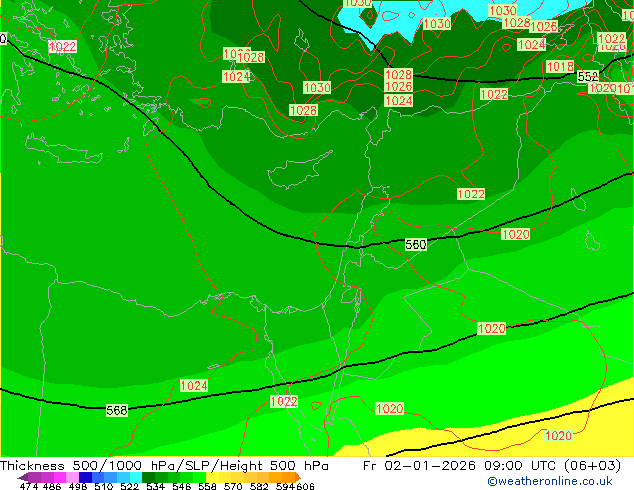Click the 1018 pressure label
The height and width of the screenshot is (490, 634).
pyautogui.click(x=560, y=66)
